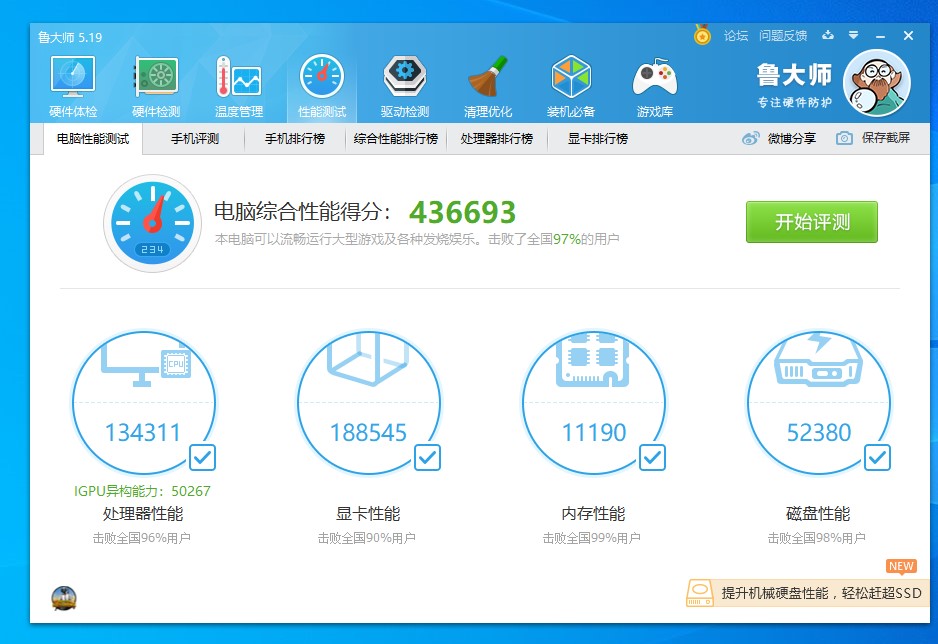
Task: Open 温度管理 temperature management
Action: pyautogui.click(x=238, y=84)
